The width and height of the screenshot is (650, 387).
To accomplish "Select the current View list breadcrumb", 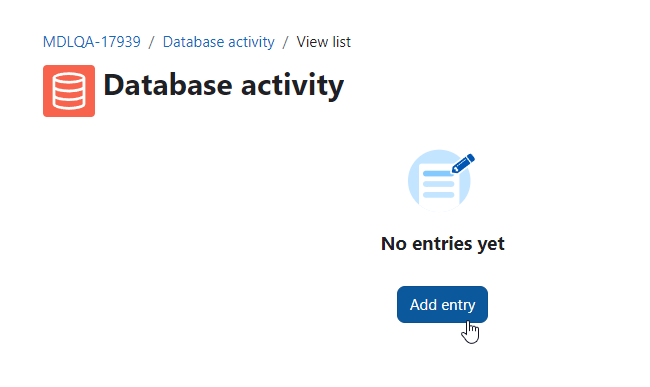I will [x=323, y=42].
